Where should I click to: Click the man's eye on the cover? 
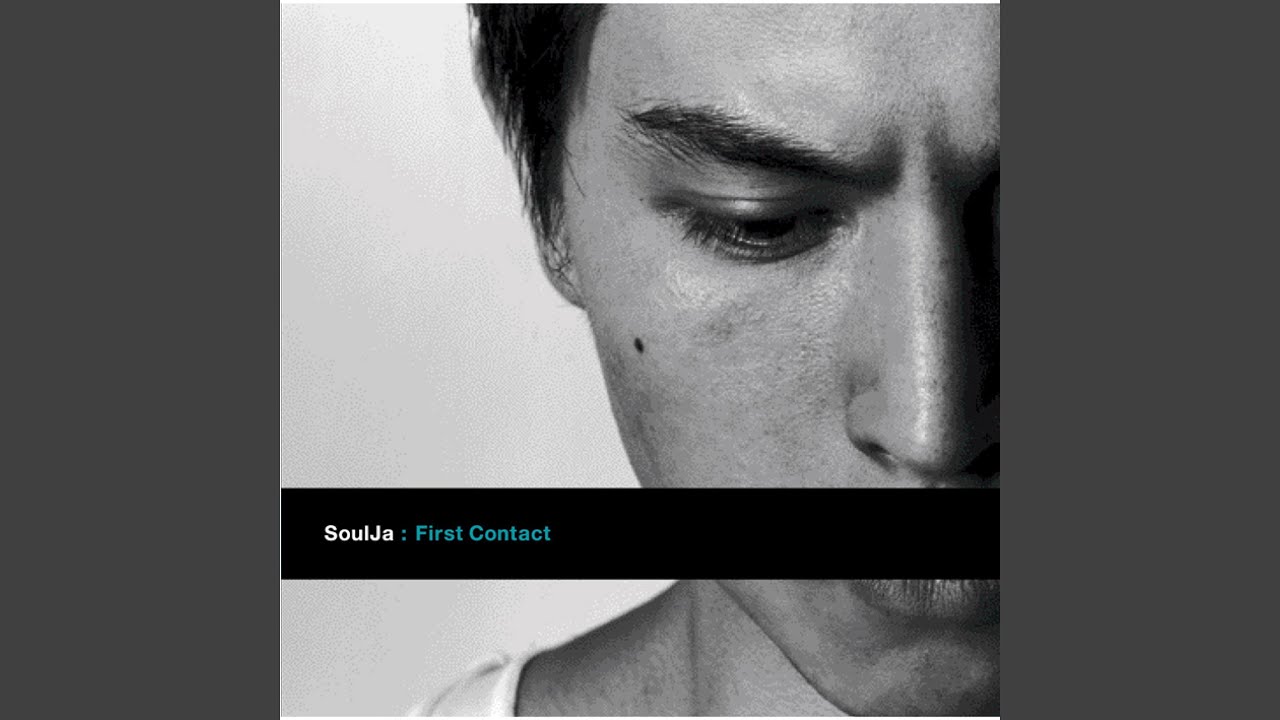(755, 230)
